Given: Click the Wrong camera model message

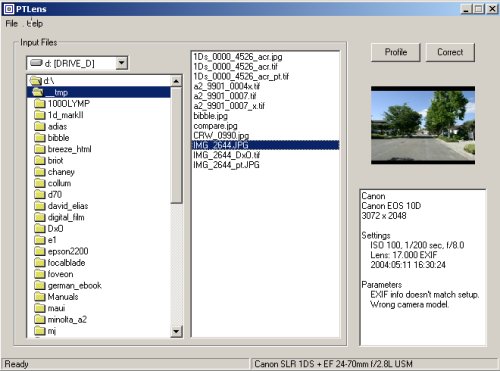Looking at the screenshot, I should tap(410, 304).
